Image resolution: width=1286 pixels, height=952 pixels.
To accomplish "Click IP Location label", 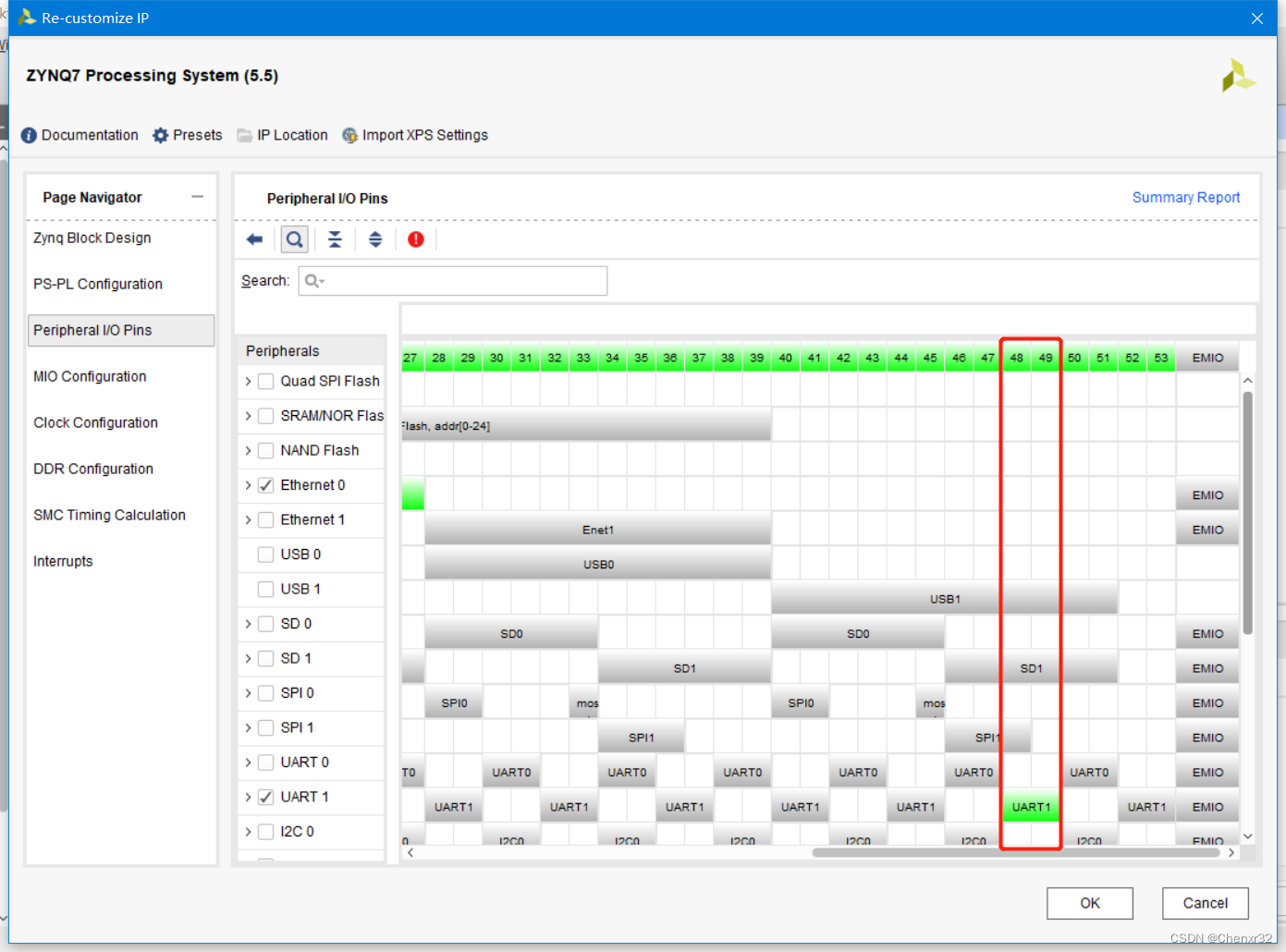I will (x=292, y=135).
